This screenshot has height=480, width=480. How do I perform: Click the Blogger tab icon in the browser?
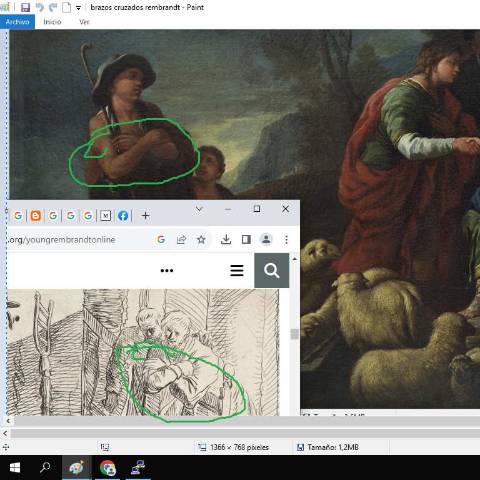(36, 216)
